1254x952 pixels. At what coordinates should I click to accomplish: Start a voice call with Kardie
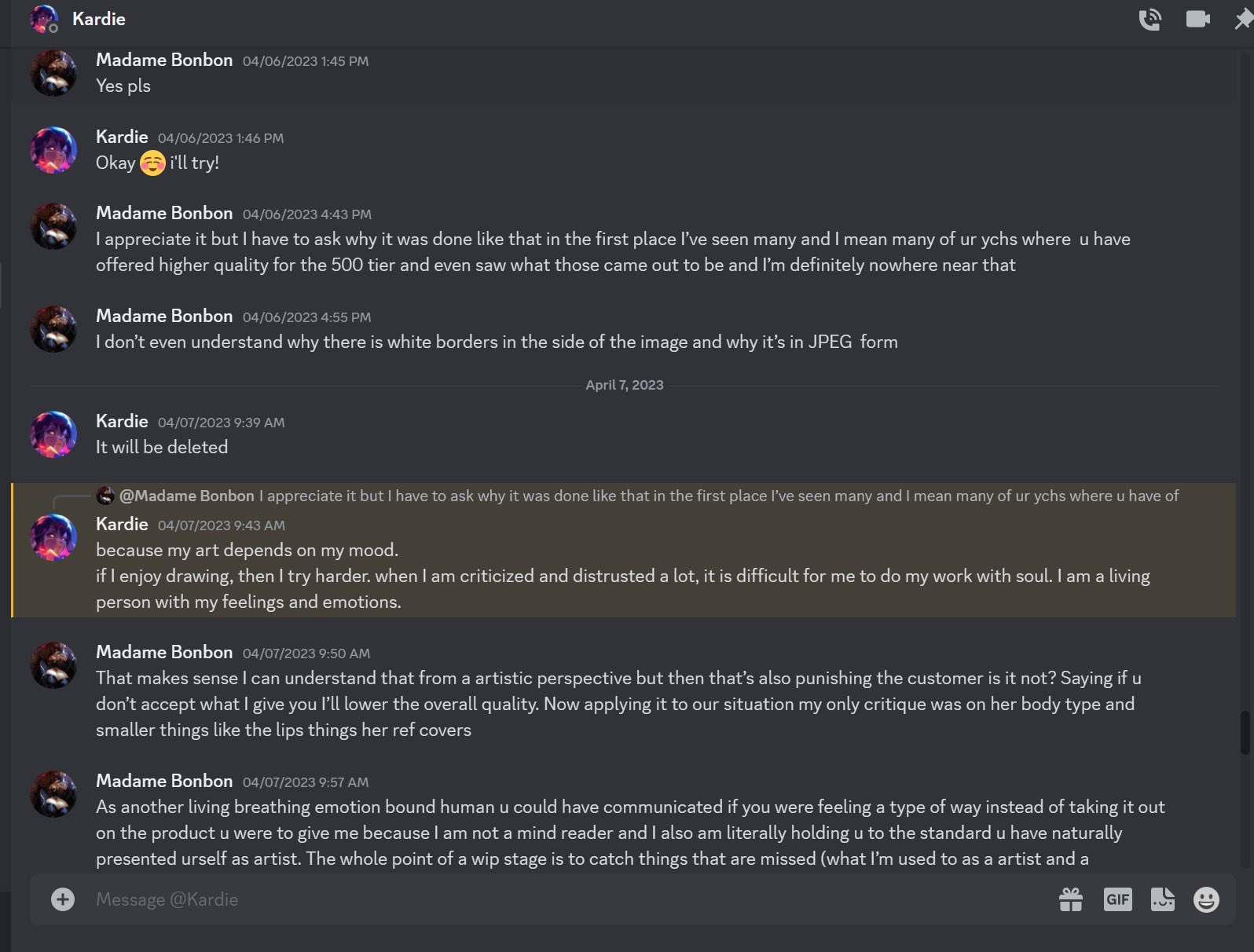(1150, 19)
